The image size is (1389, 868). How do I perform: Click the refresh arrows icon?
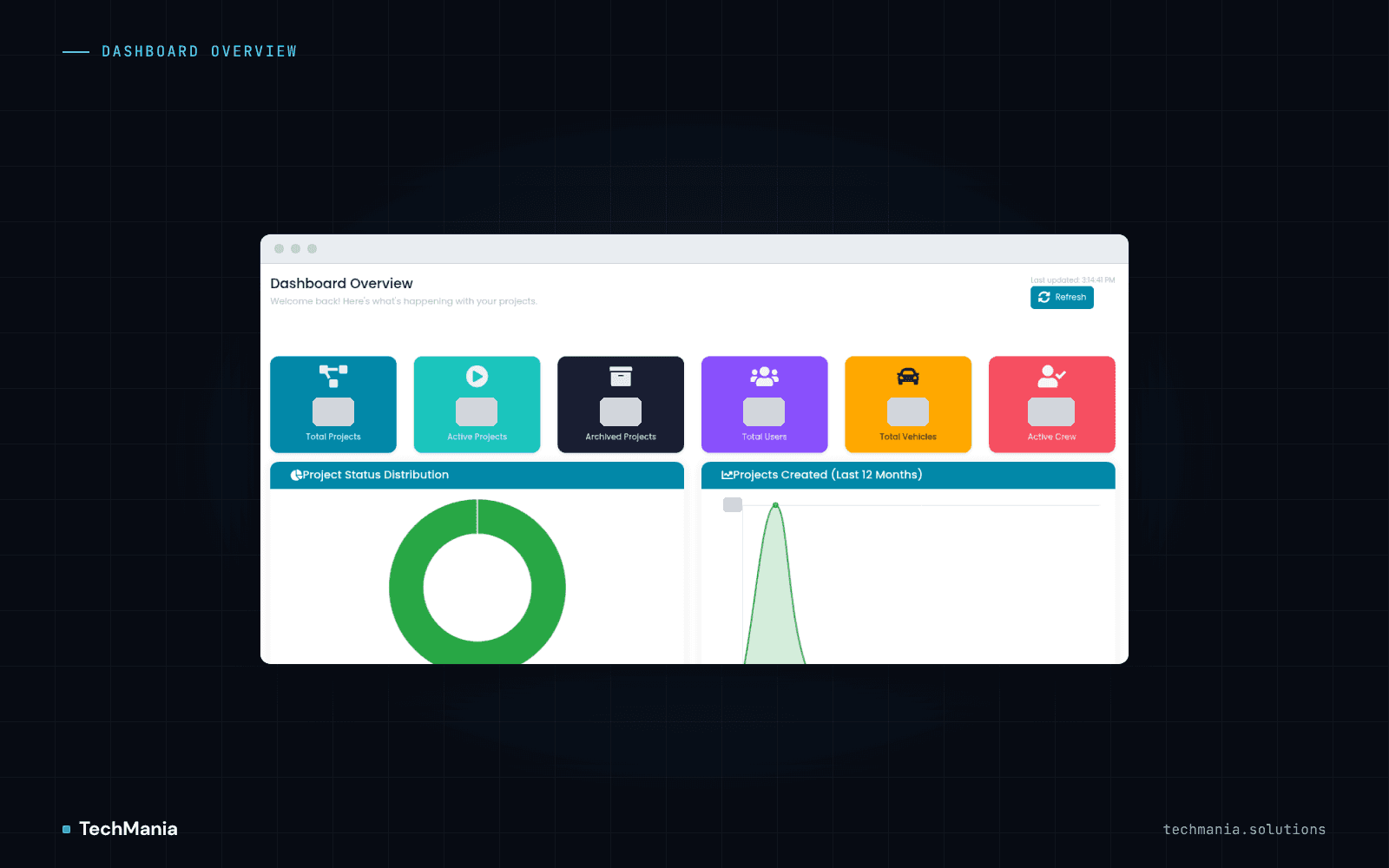pyautogui.click(x=1044, y=297)
